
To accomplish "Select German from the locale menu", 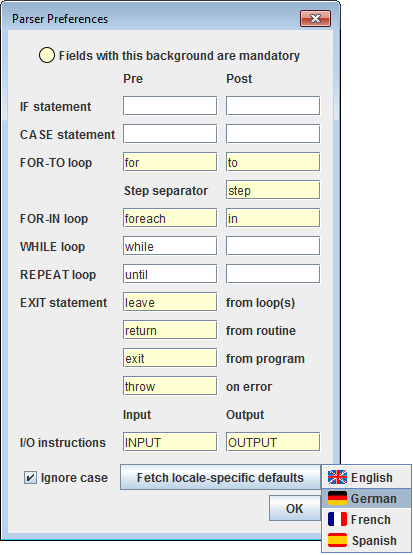I will [x=366, y=498].
